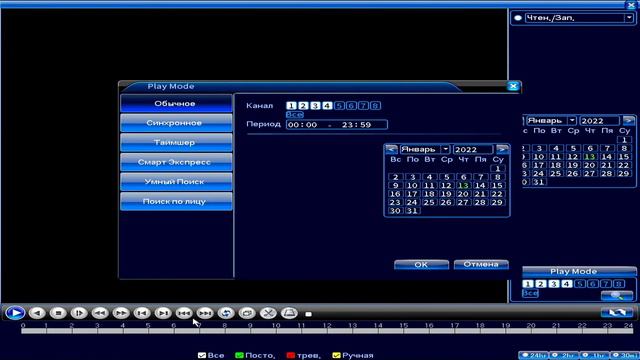Image resolution: width=640 pixels, height=360 pixels.
Task: Go to the previous month in the dialog calendar
Action: pyautogui.click(x=391, y=149)
